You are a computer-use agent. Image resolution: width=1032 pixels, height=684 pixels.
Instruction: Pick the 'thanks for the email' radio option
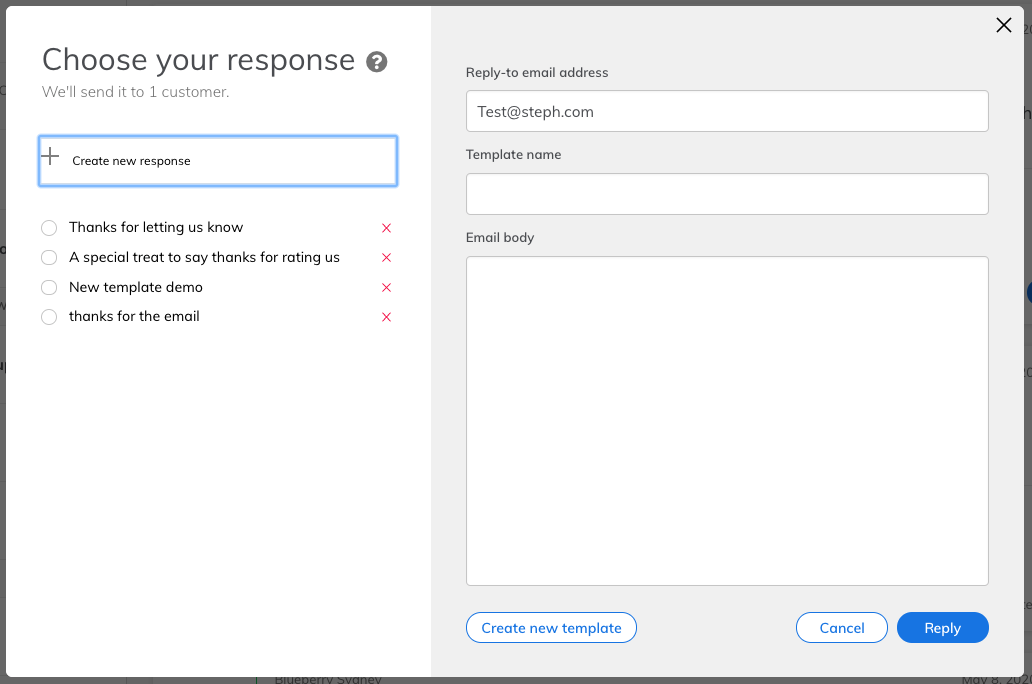[x=49, y=317]
